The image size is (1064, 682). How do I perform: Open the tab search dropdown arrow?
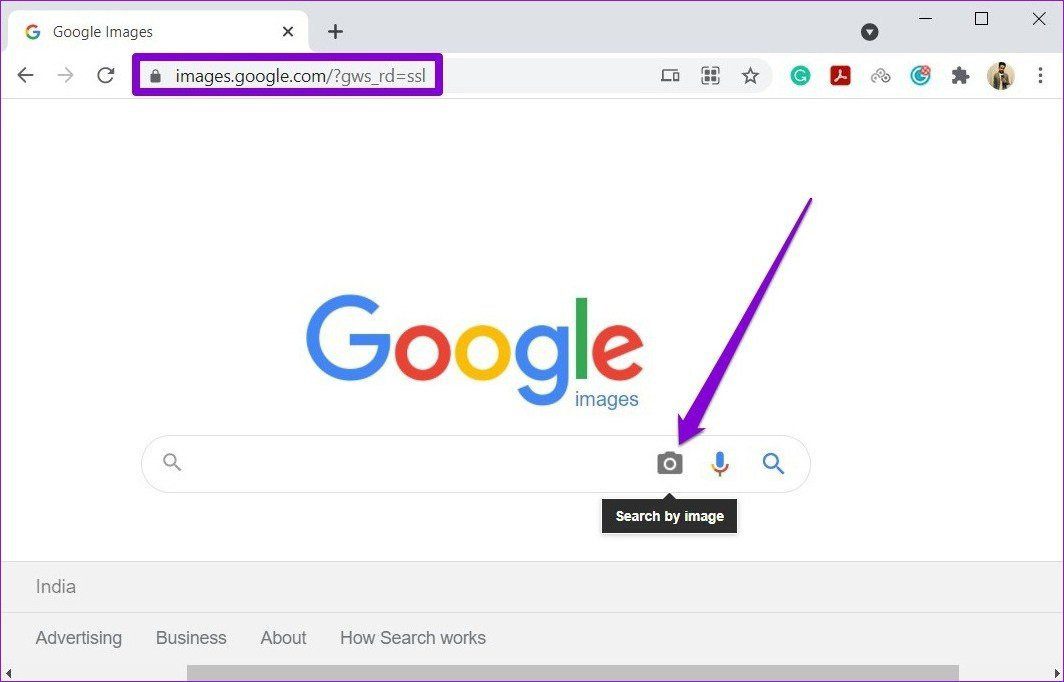869,32
